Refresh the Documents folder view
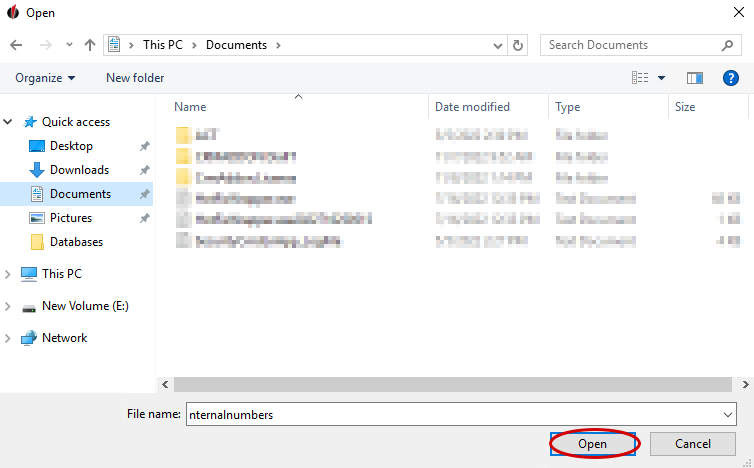This screenshot has width=754, height=468. tap(518, 46)
